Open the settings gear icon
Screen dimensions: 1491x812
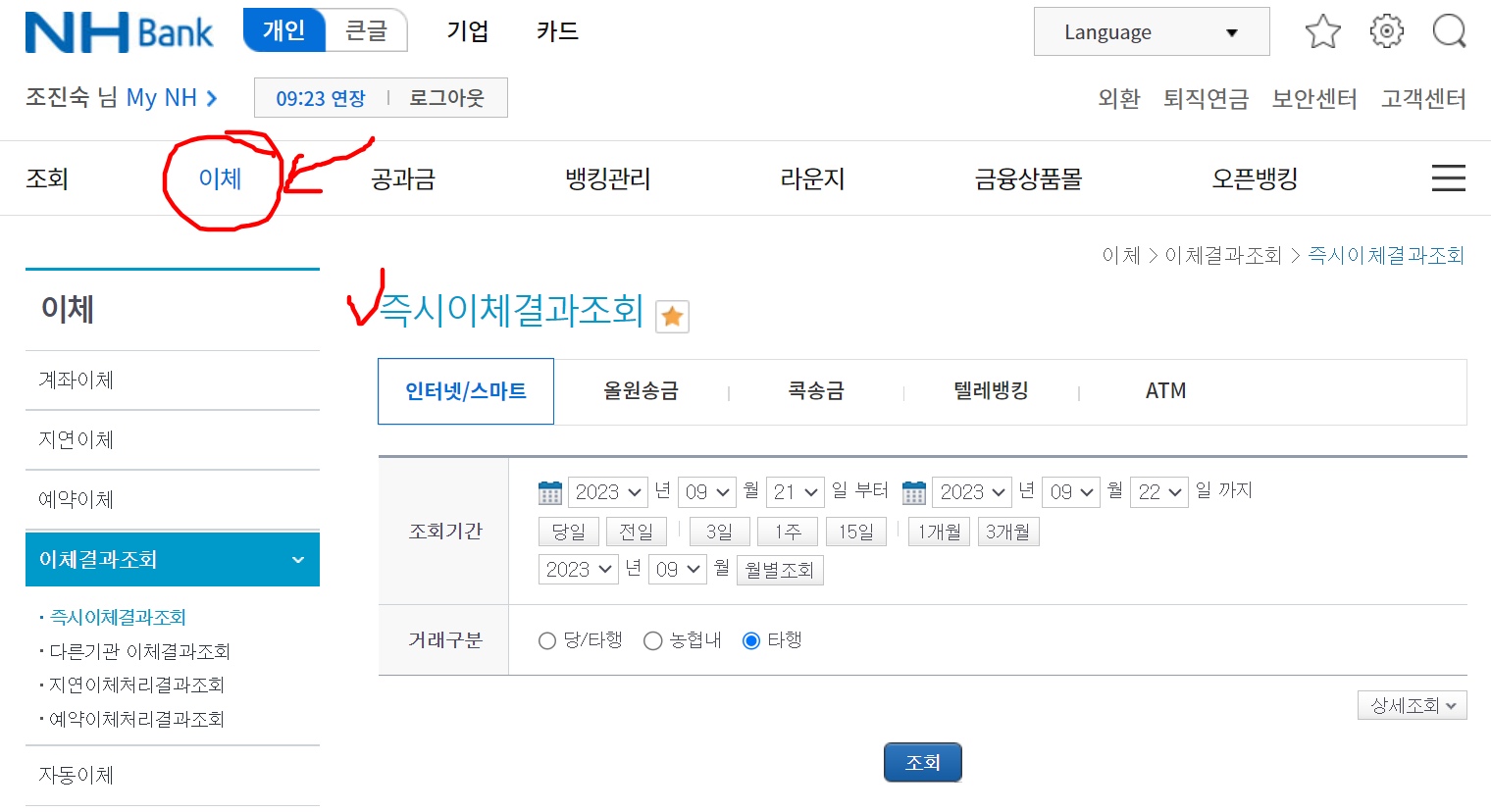(x=1386, y=31)
